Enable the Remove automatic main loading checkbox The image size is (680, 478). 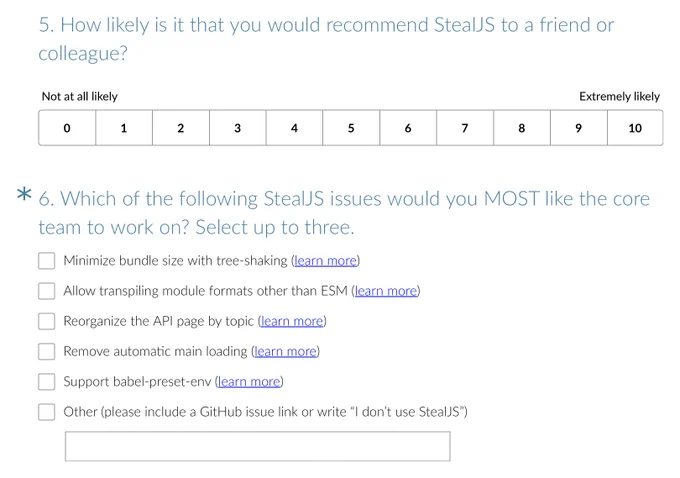click(x=46, y=351)
